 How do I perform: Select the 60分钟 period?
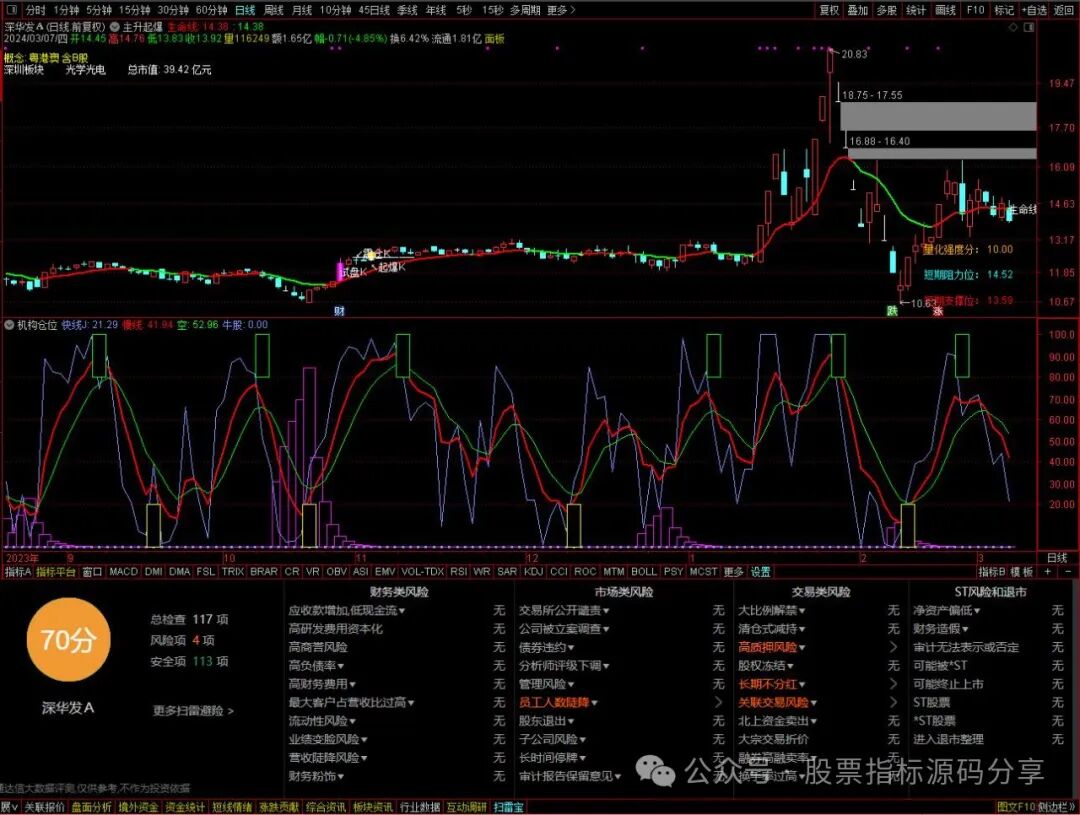[211, 10]
